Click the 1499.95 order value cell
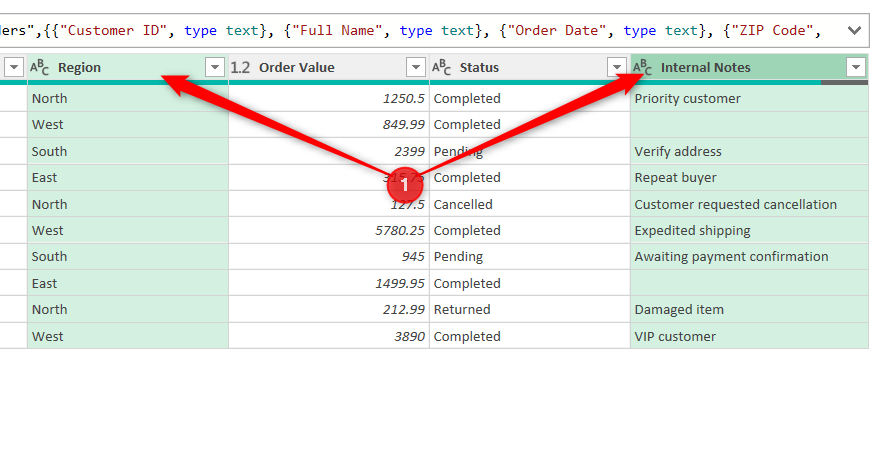The width and height of the screenshot is (875, 450). 329,284
